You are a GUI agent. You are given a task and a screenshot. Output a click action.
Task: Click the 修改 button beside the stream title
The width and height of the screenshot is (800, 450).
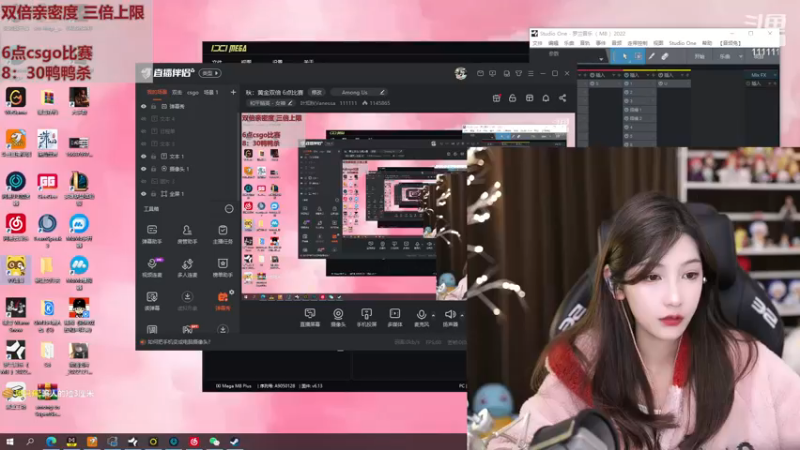[x=317, y=92]
